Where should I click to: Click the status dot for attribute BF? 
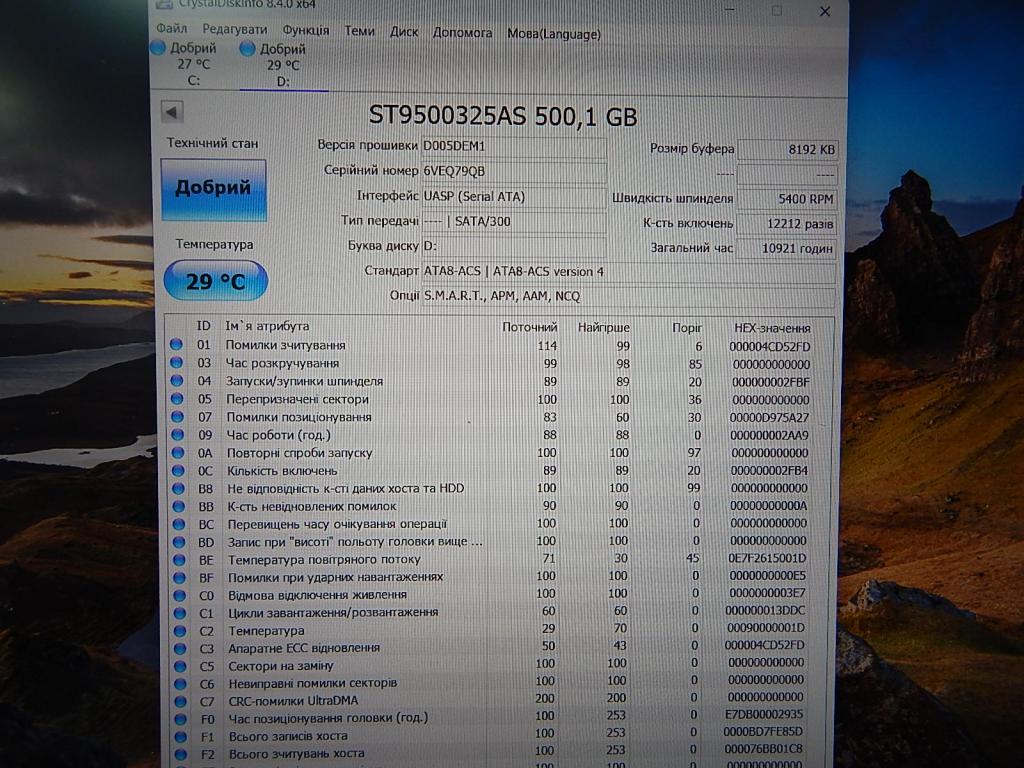pos(179,577)
